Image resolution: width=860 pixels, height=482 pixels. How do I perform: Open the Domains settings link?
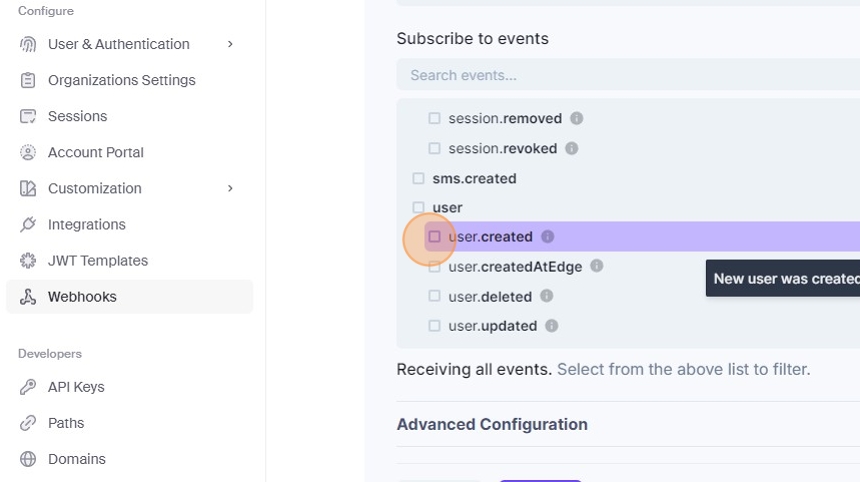pos(76,459)
